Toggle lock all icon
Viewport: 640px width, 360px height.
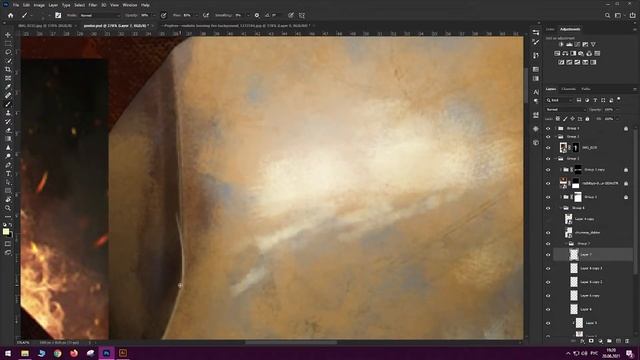(587, 119)
